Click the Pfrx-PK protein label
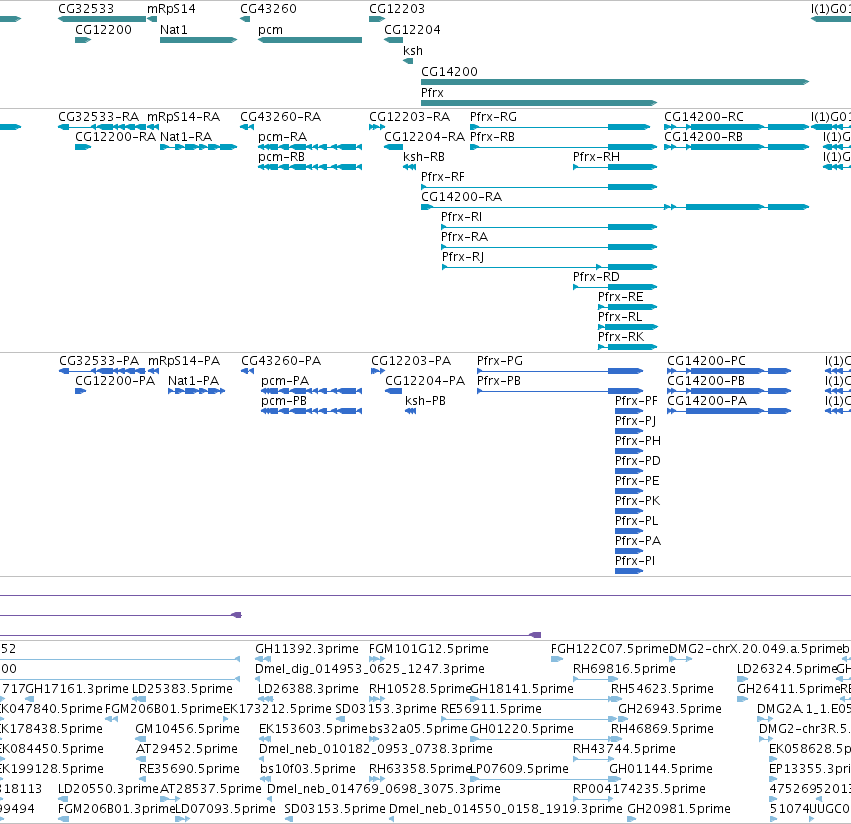 pyautogui.click(x=637, y=501)
